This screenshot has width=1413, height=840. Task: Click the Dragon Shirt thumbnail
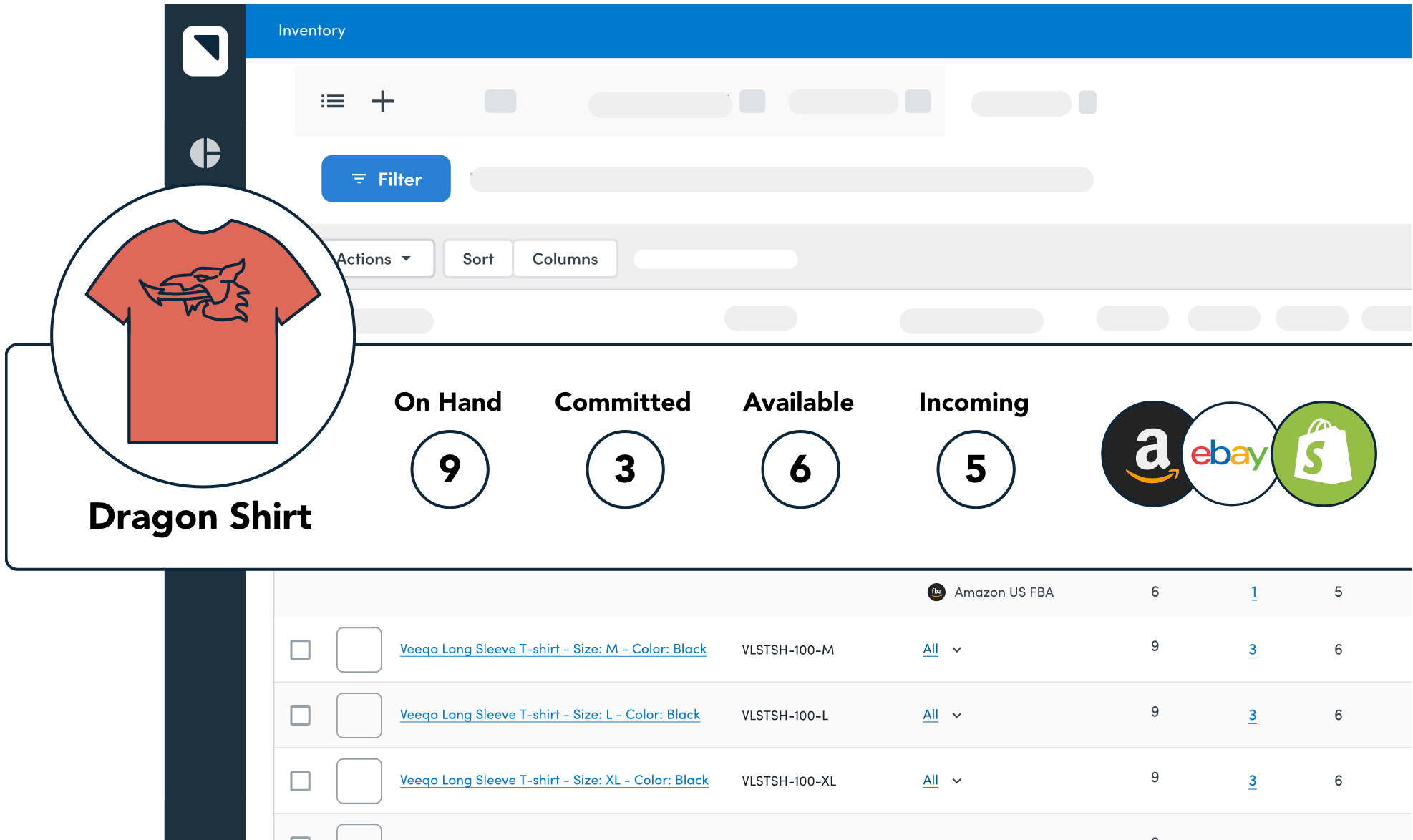tap(203, 335)
